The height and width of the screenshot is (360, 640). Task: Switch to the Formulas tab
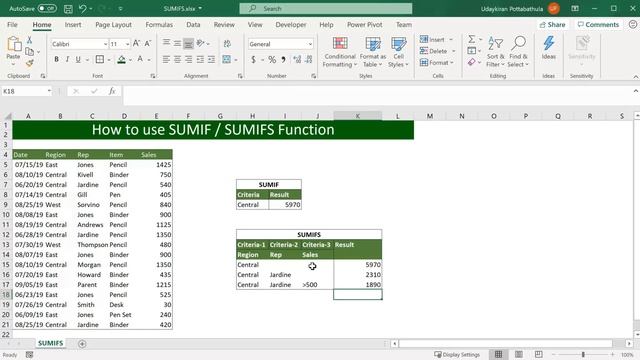point(159,24)
